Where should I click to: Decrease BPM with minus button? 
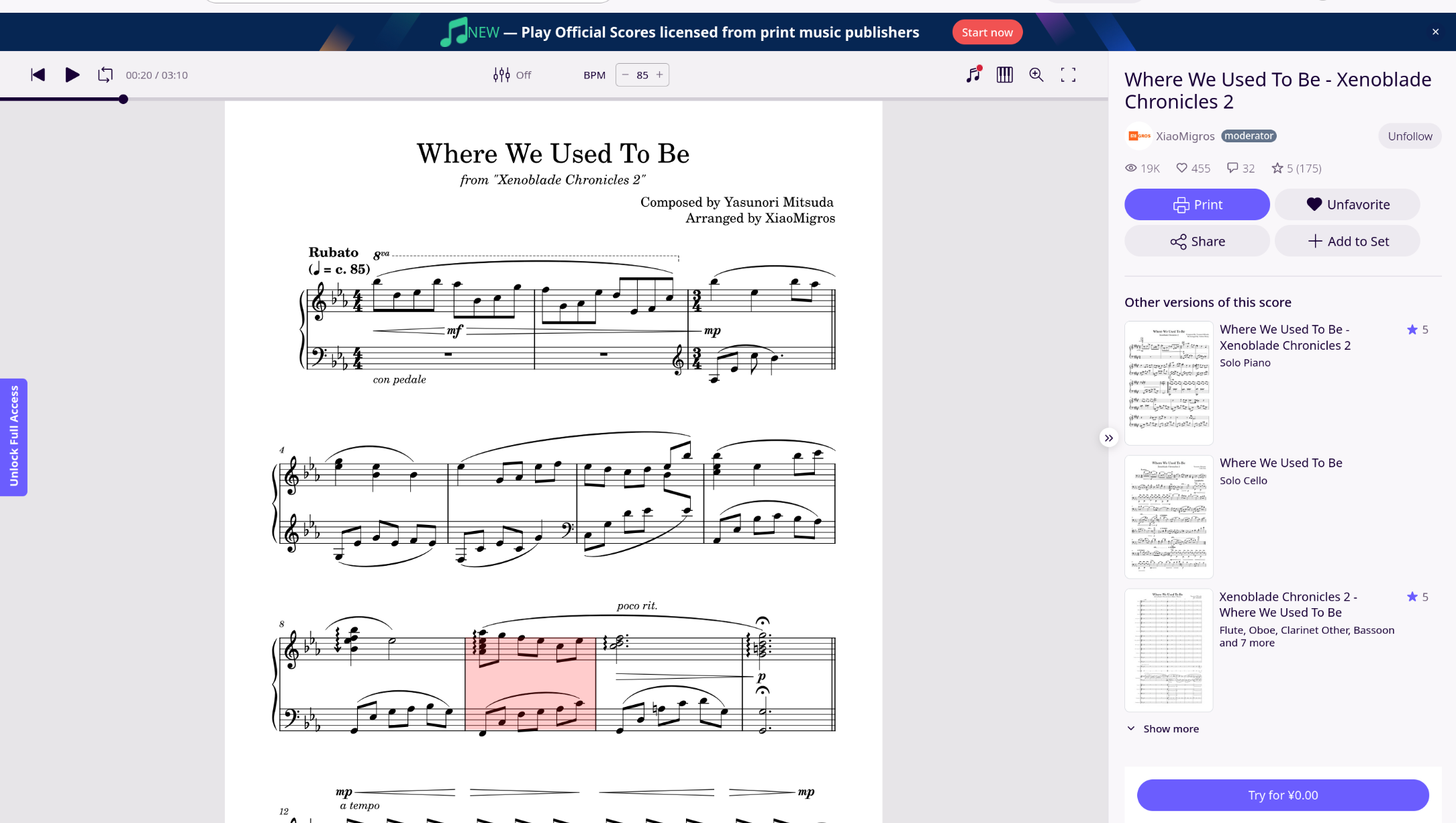pyautogui.click(x=625, y=75)
